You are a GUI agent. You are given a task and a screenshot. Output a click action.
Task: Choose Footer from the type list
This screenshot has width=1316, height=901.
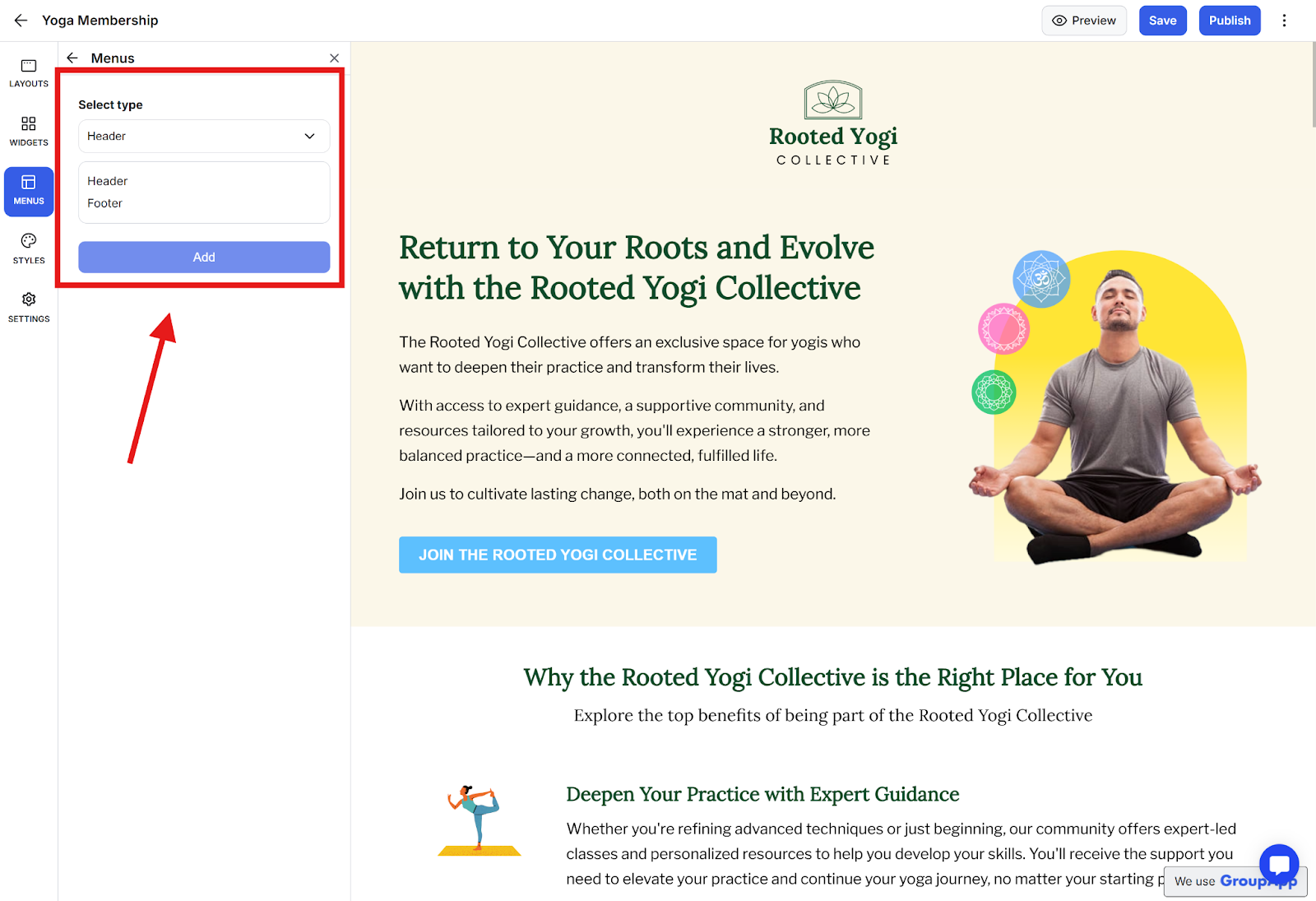pos(105,203)
